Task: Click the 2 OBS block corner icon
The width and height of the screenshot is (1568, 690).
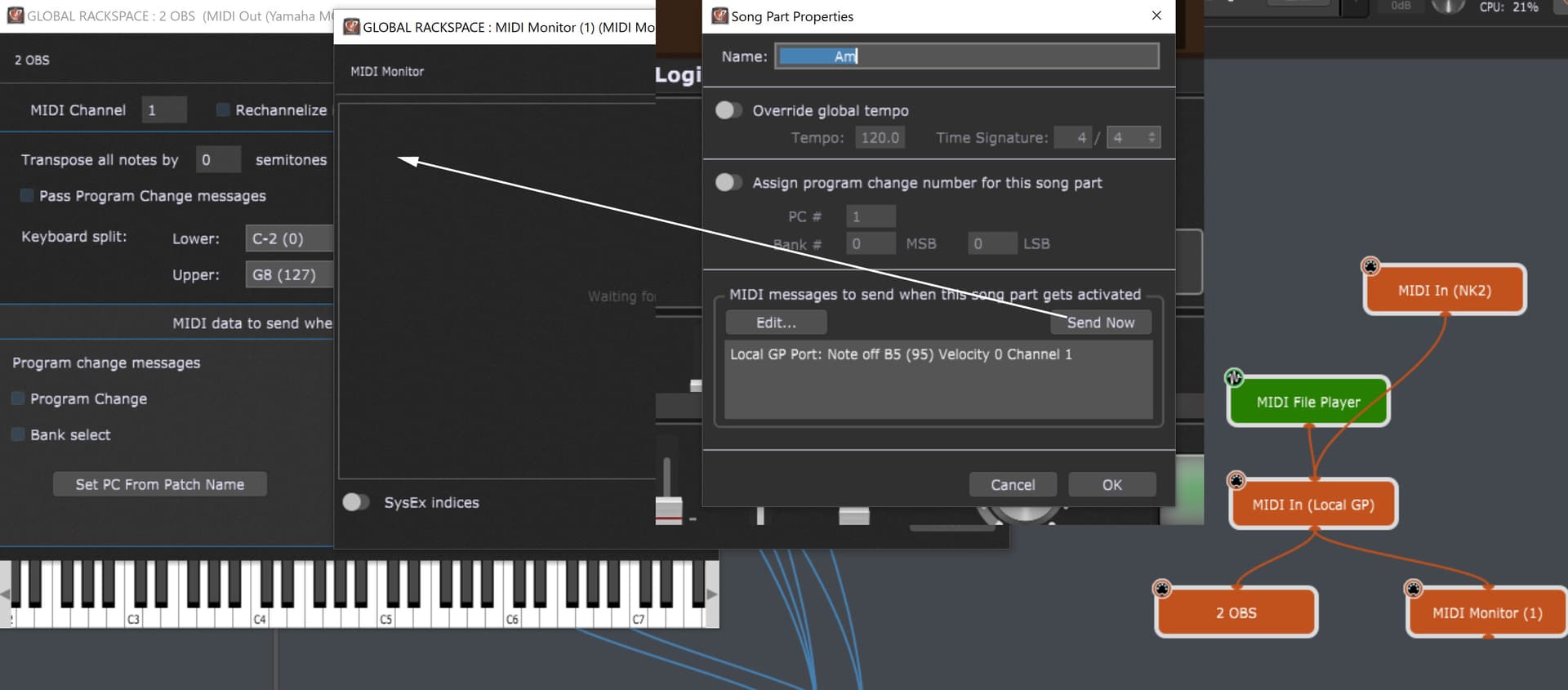Action: pos(1161,588)
